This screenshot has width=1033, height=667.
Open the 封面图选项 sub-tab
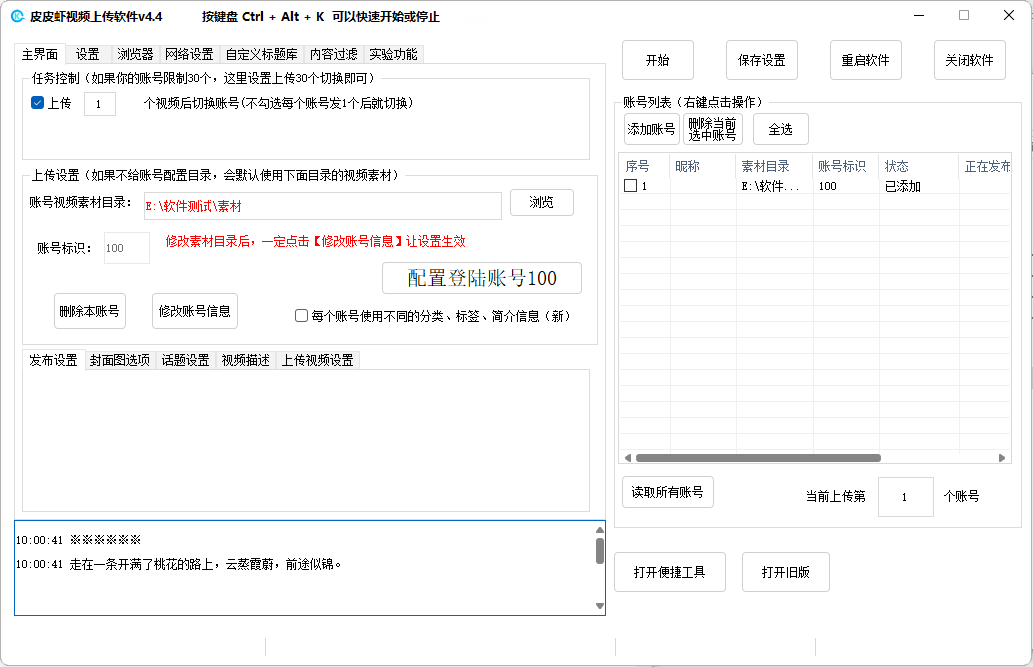point(120,360)
